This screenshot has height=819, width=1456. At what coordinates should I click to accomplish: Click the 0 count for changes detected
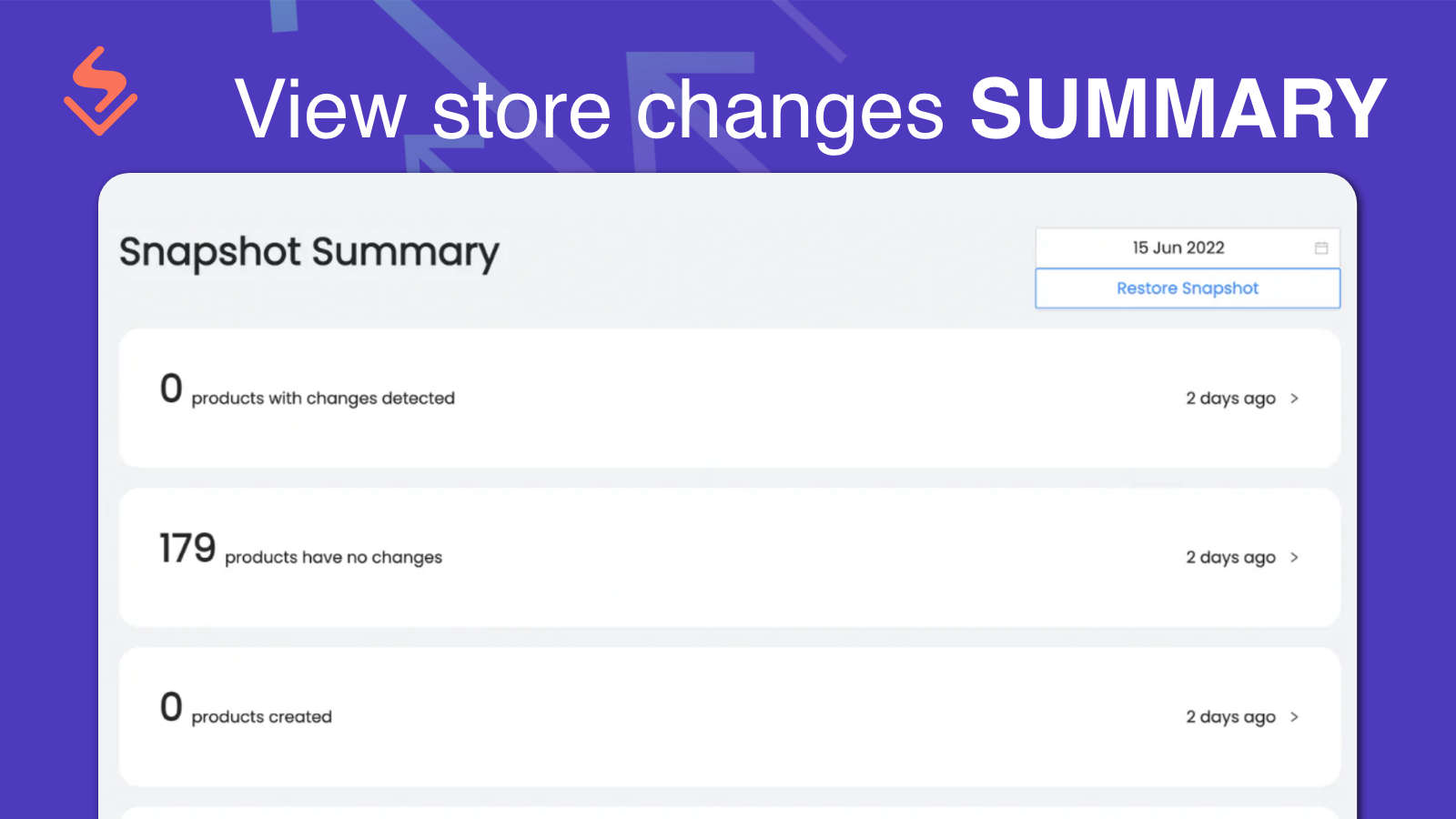pyautogui.click(x=171, y=389)
